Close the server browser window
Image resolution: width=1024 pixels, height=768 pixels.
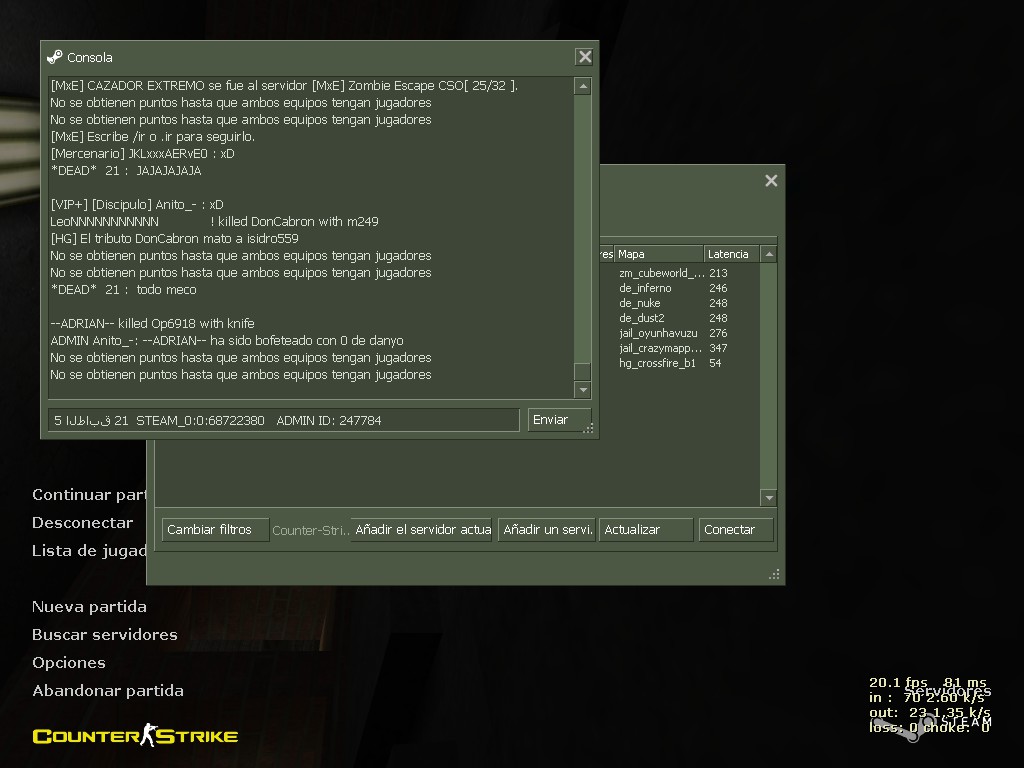coord(771,181)
